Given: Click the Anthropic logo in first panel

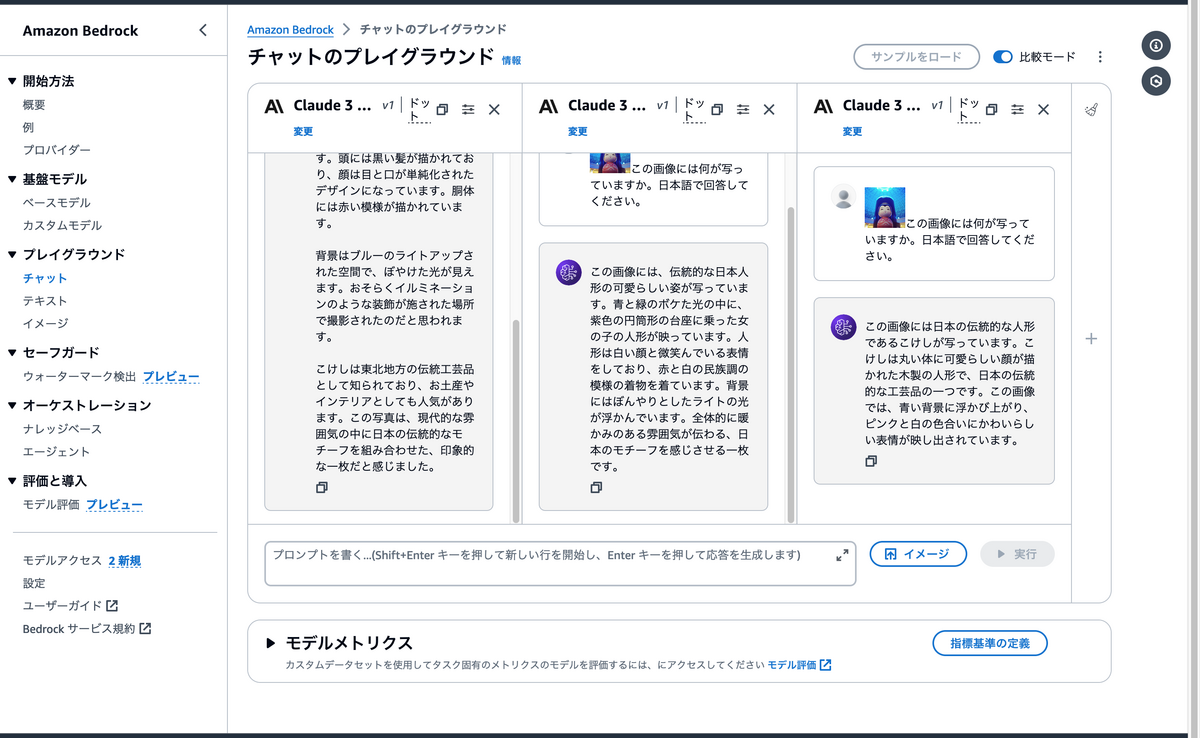Looking at the screenshot, I should tap(274, 106).
